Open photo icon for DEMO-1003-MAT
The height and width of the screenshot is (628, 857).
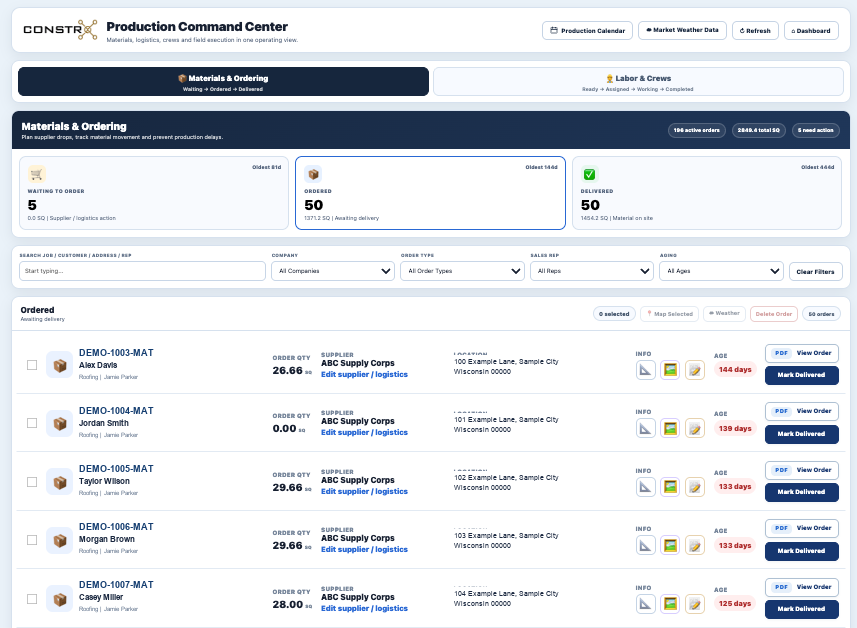[x=670, y=370]
